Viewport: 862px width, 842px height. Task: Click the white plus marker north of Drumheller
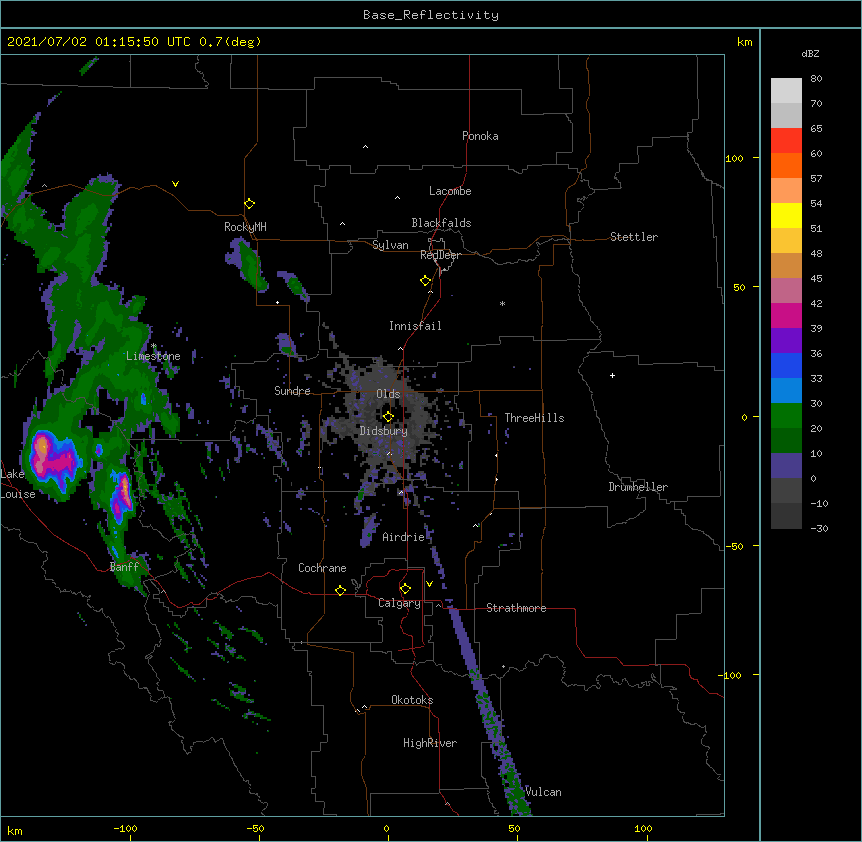coord(612,375)
